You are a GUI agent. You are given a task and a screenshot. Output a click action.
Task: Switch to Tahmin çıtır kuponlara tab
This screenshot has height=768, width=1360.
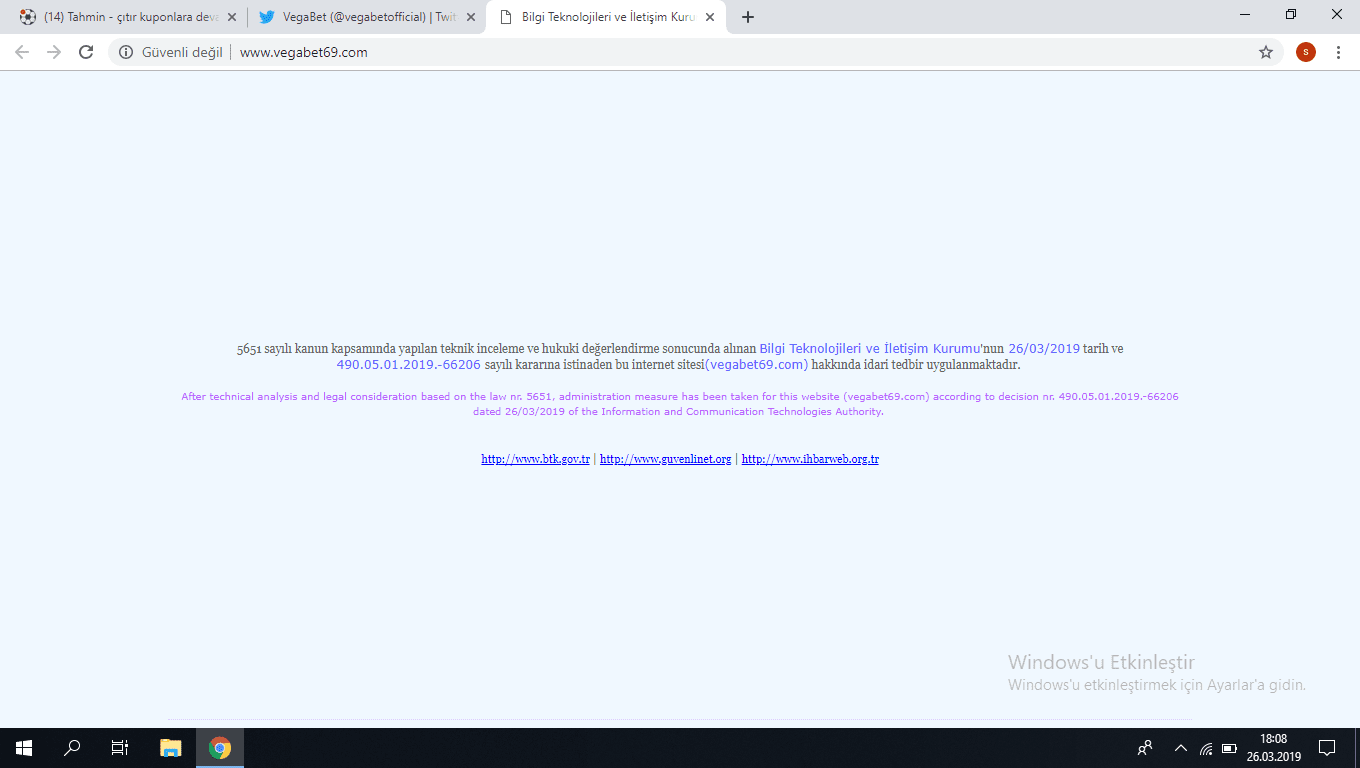(127, 17)
